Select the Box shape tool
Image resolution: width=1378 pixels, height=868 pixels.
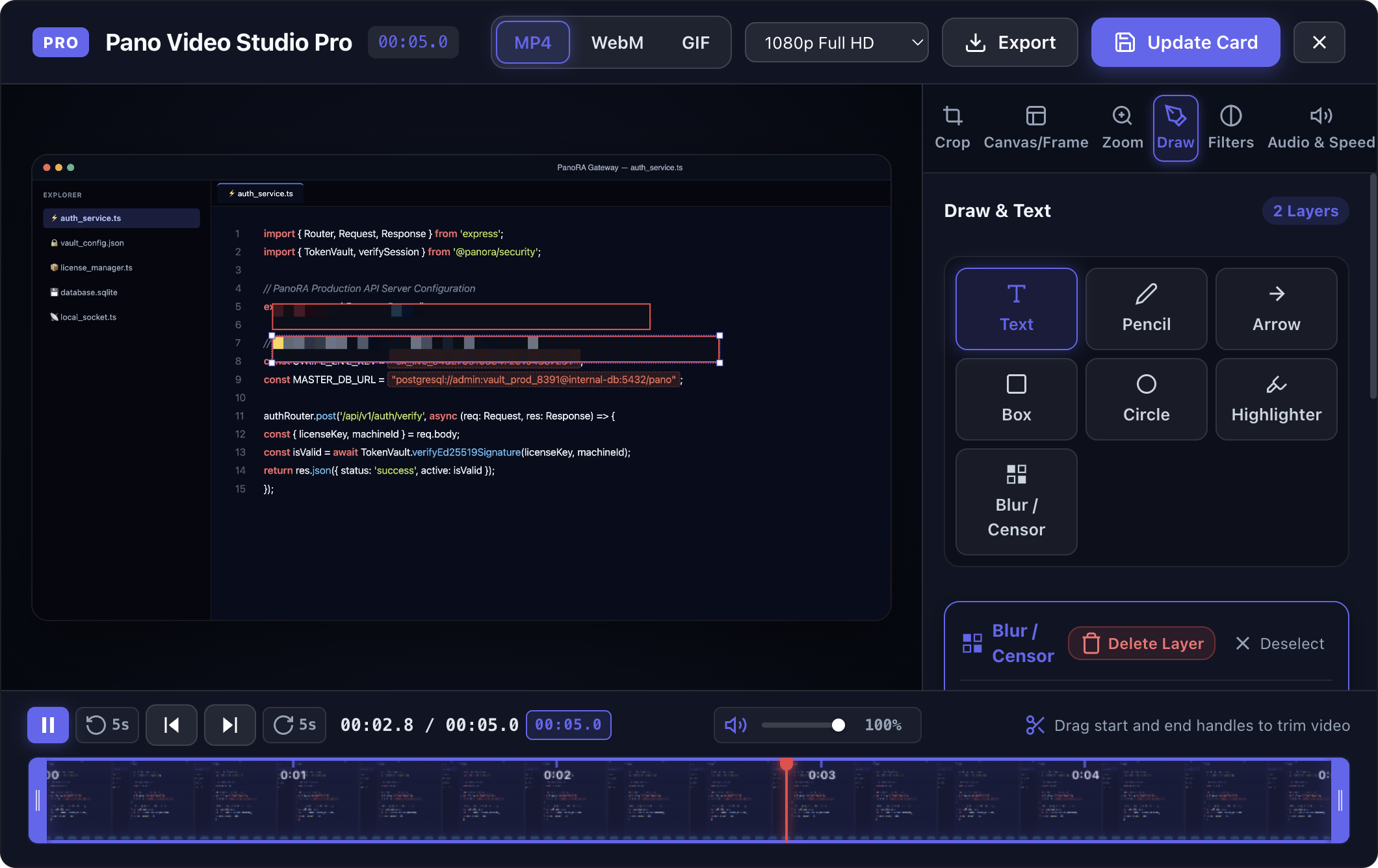point(1017,399)
